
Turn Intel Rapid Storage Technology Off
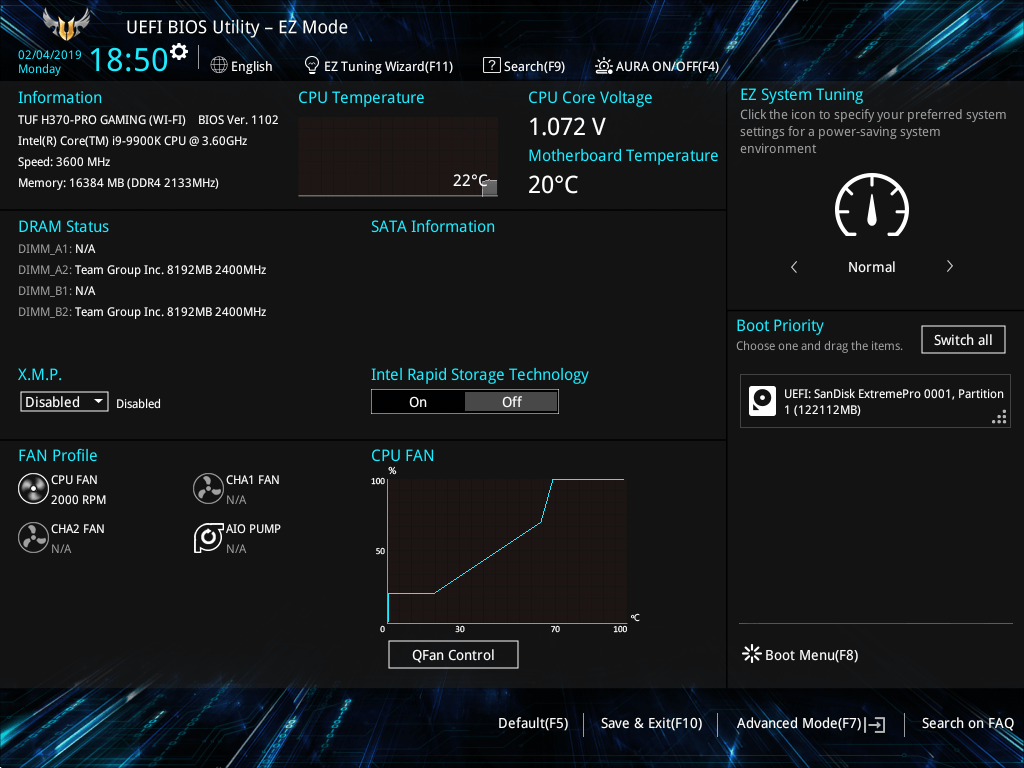(x=511, y=402)
